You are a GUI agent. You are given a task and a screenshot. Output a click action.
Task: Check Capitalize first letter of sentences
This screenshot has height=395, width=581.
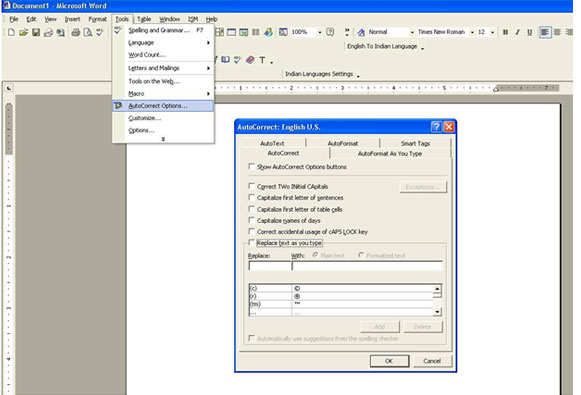(252, 198)
